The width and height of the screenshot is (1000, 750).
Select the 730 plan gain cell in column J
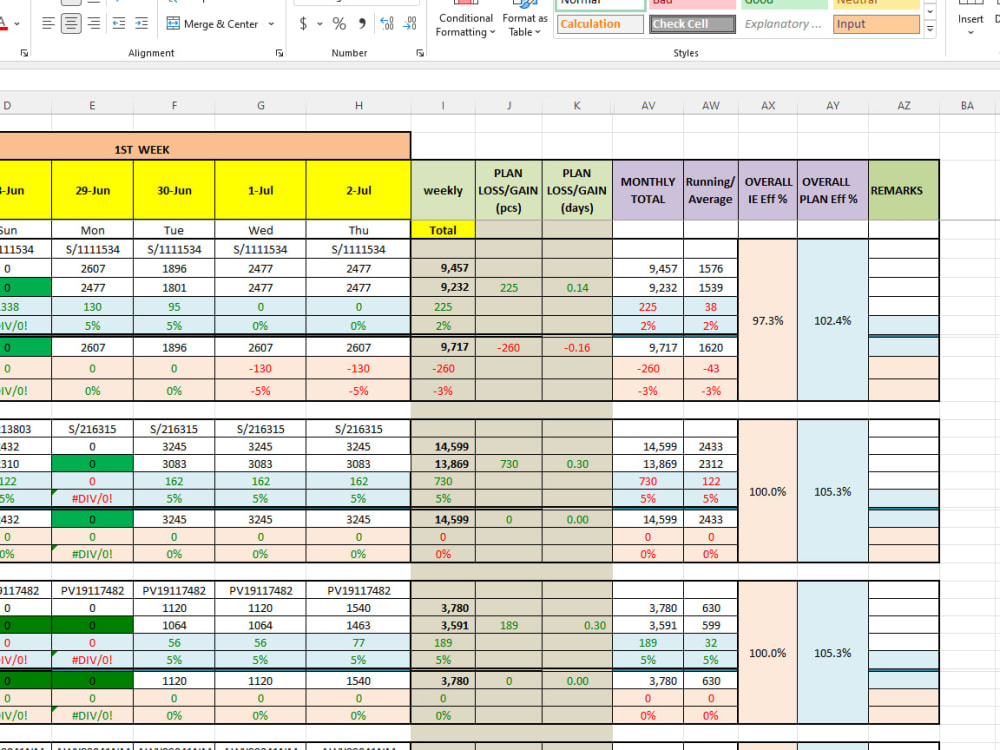pos(508,464)
